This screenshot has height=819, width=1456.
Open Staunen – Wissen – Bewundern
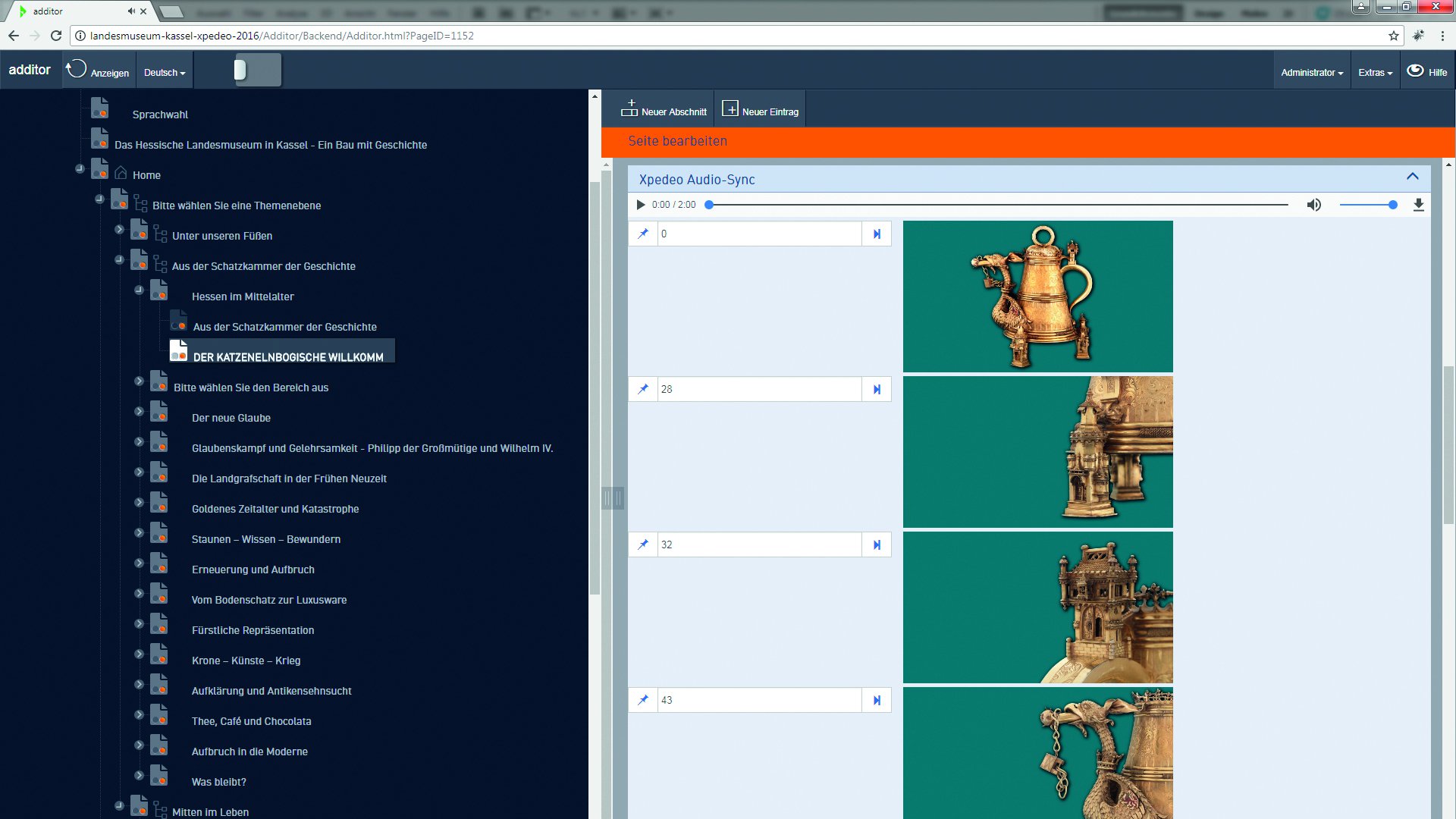(266, 539)
